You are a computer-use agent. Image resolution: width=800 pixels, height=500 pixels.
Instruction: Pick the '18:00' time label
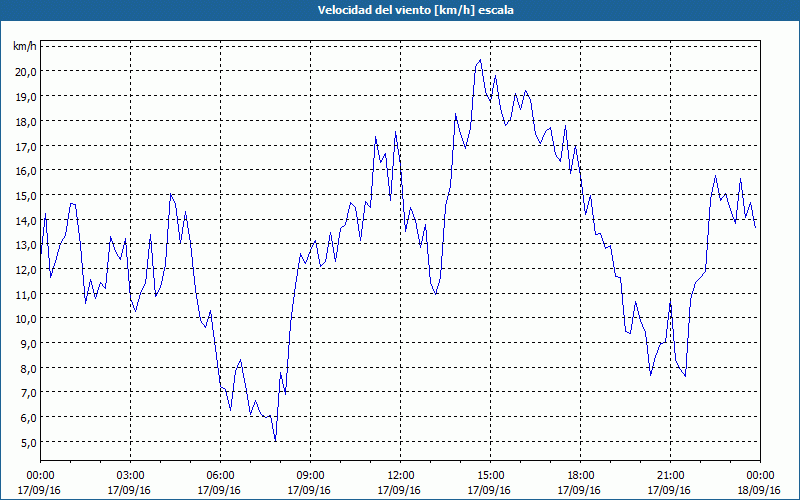point(581,476)
